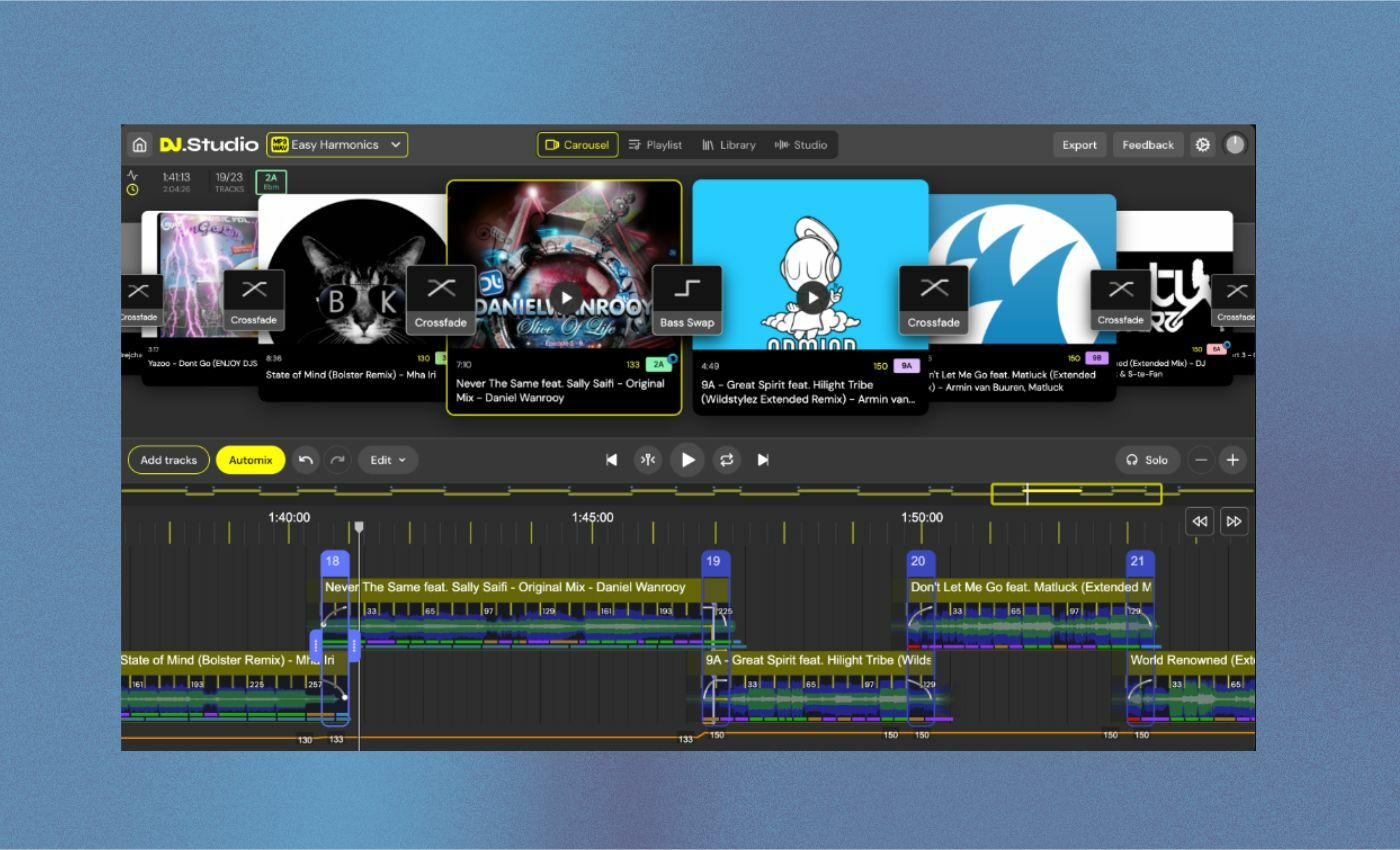Switch to the Studio tab

tap(801, 145)
